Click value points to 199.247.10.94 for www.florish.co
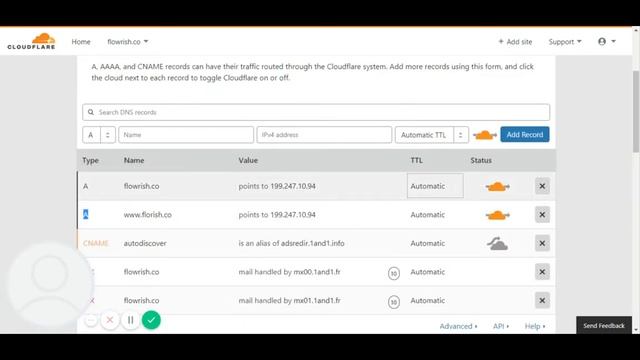This screenshot has width=640, height=360. tap(277, 215)
